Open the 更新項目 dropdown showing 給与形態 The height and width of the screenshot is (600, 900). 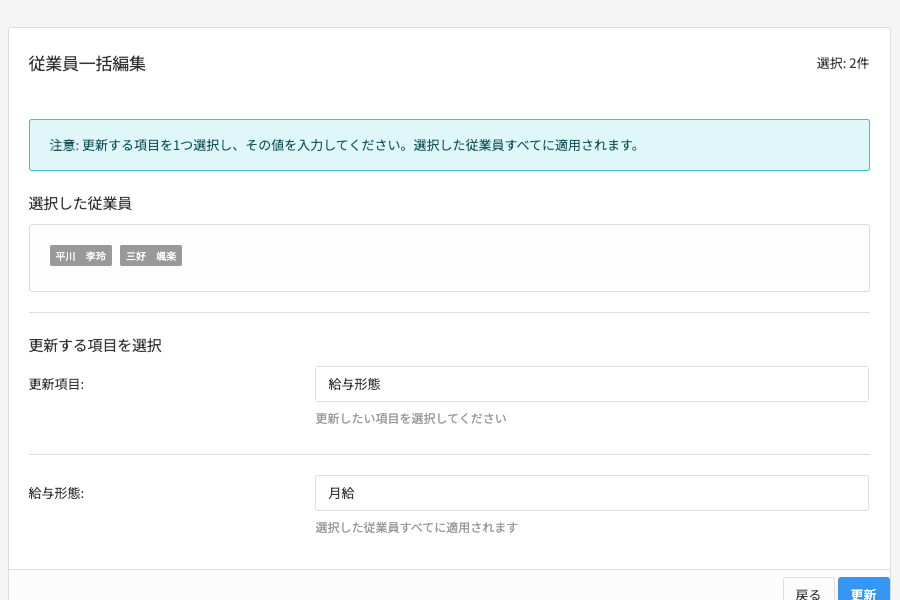(x=591, y=384)
